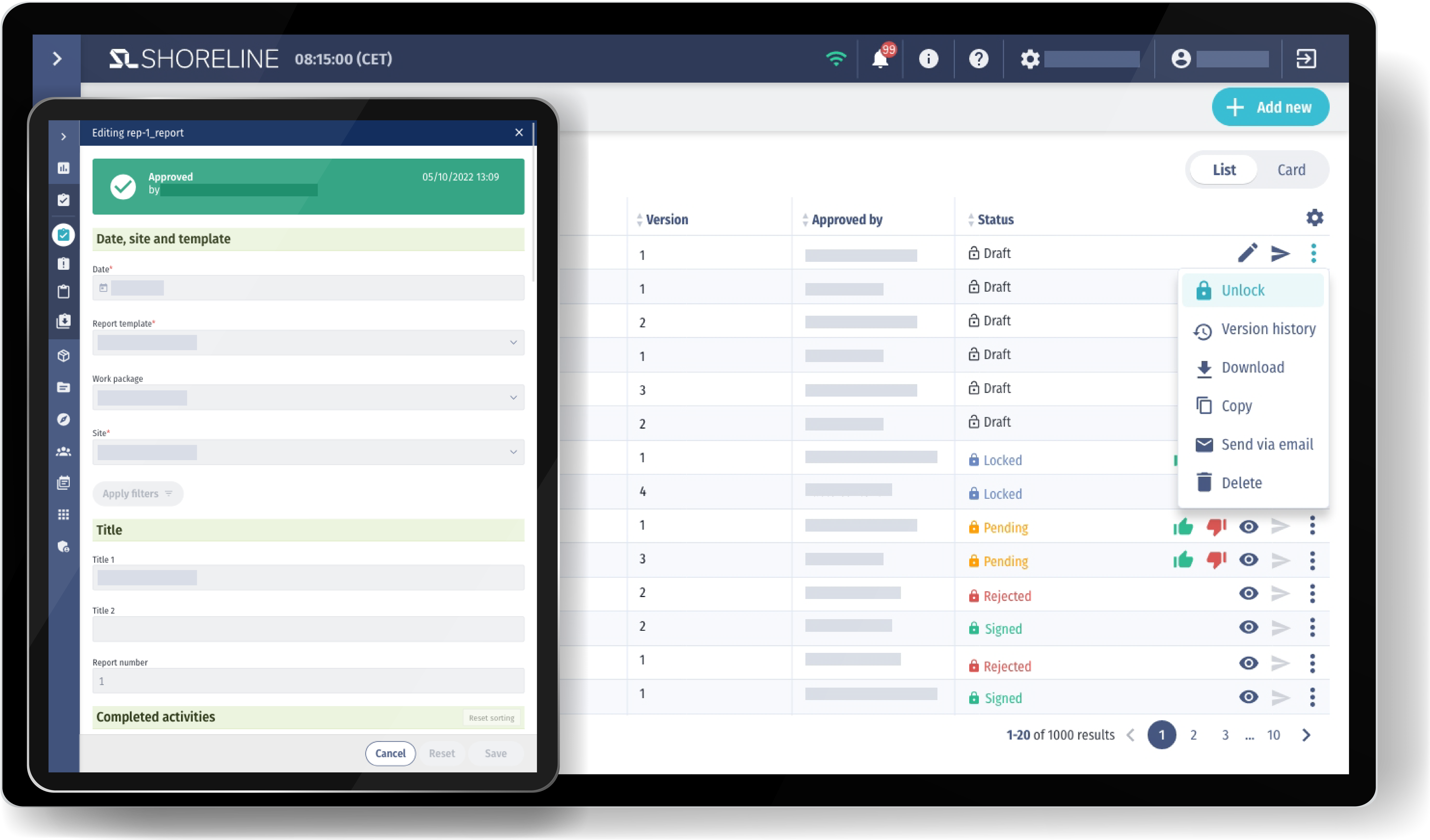Open the Site dropdown
The height and width of the screenshot is (840, 1430).
point(308,452)
